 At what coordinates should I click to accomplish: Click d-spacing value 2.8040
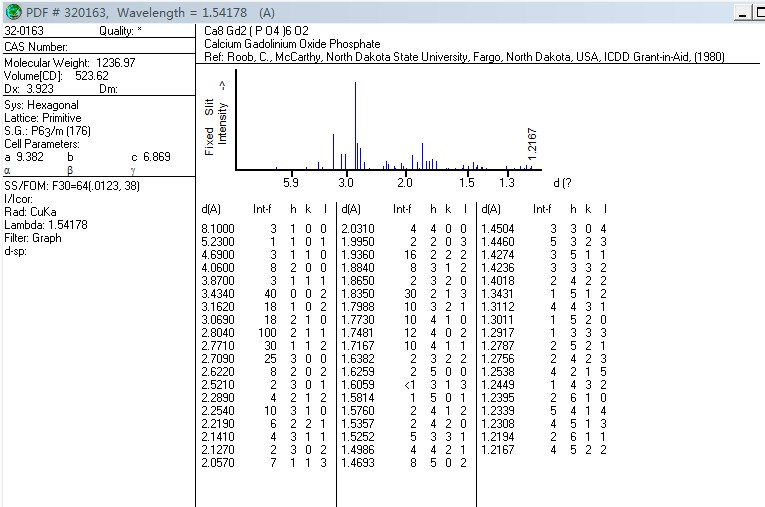[x=218, y=333]
